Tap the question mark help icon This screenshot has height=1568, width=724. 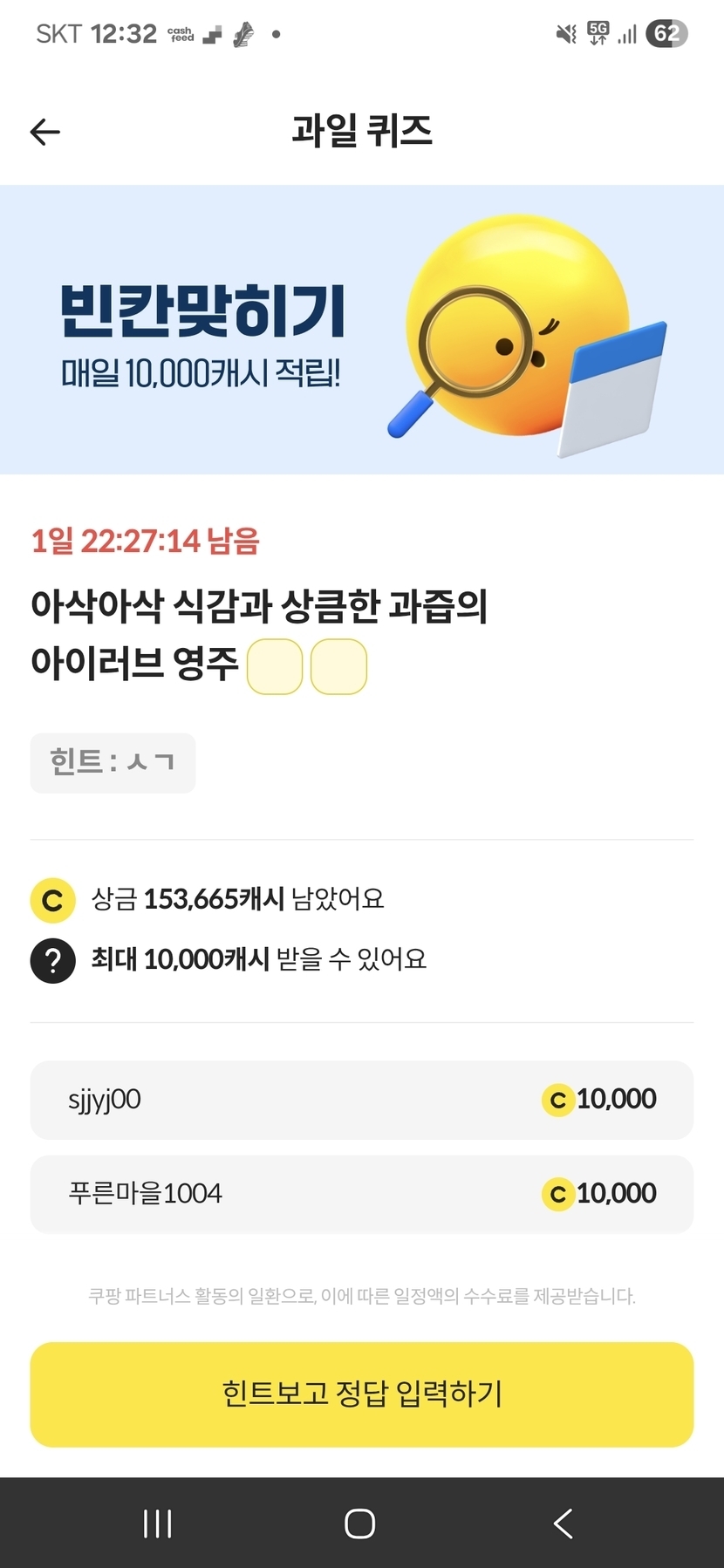click(52, 960)
